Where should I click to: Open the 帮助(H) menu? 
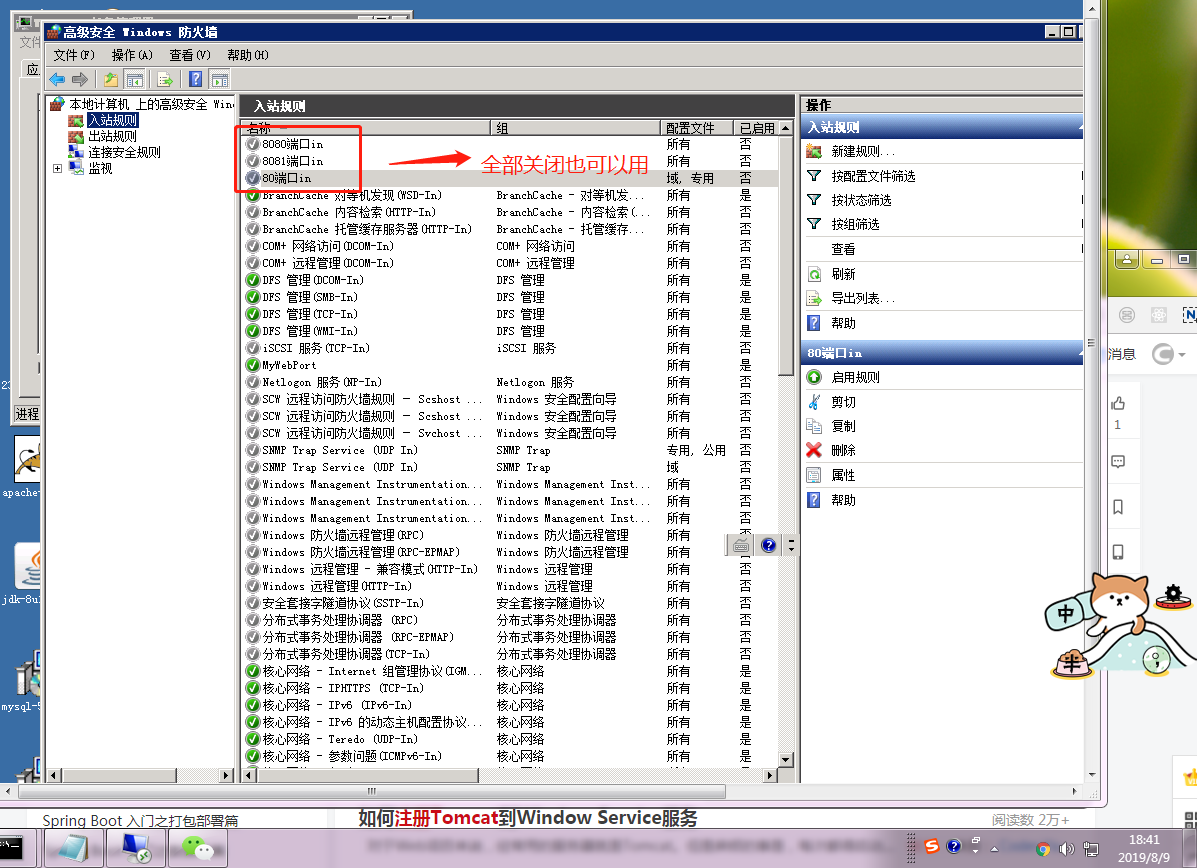point(248,55)
